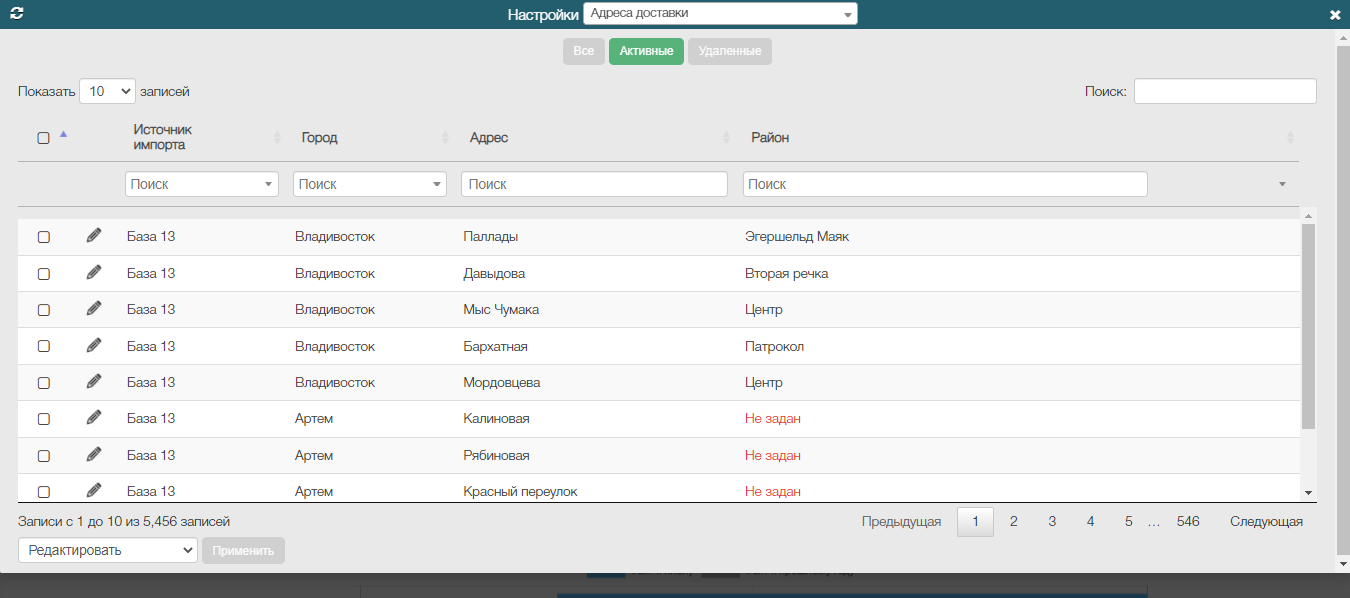Click the Применить button
The height and width of the screenshot is (598, 1350).
pyautogui.click(x=243, y=550)
